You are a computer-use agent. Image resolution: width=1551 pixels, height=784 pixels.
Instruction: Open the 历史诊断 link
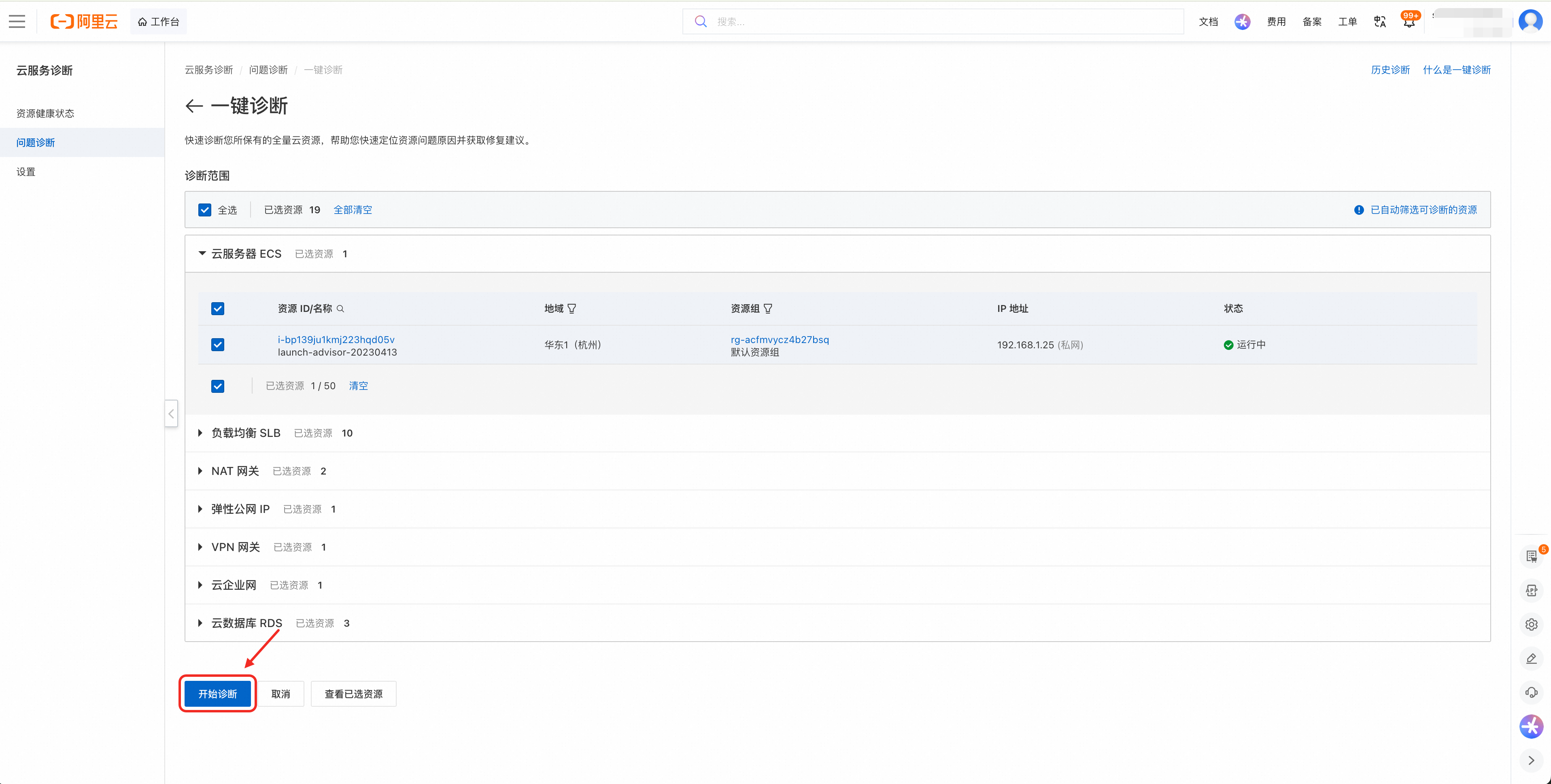tap(1390, 70)
